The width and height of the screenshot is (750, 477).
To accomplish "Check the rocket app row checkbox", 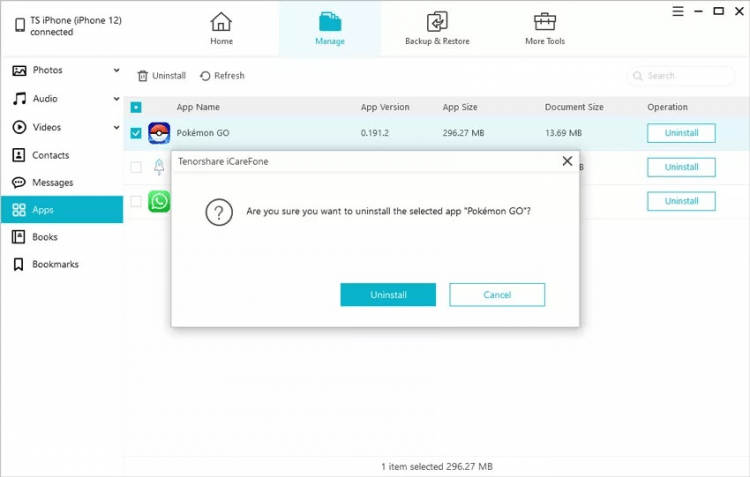I will 136,167.
